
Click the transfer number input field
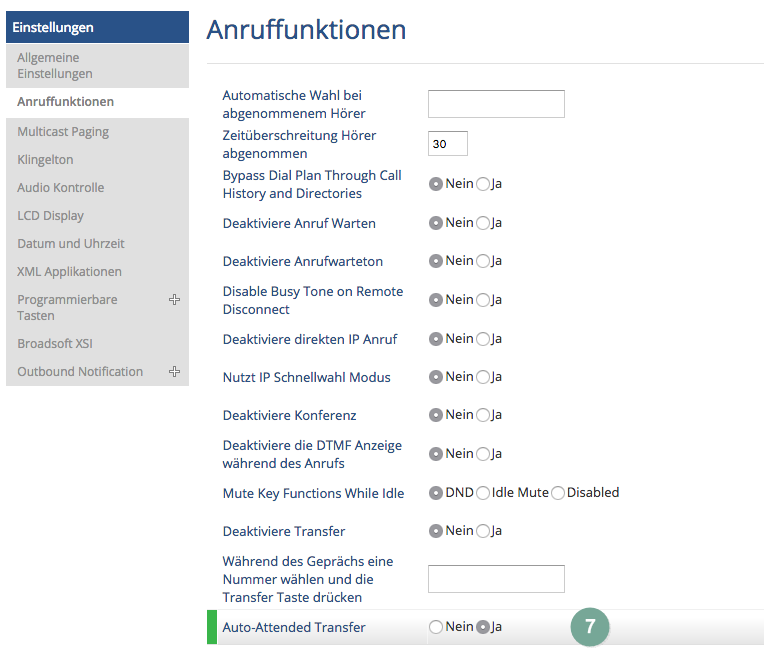[496, 579]
